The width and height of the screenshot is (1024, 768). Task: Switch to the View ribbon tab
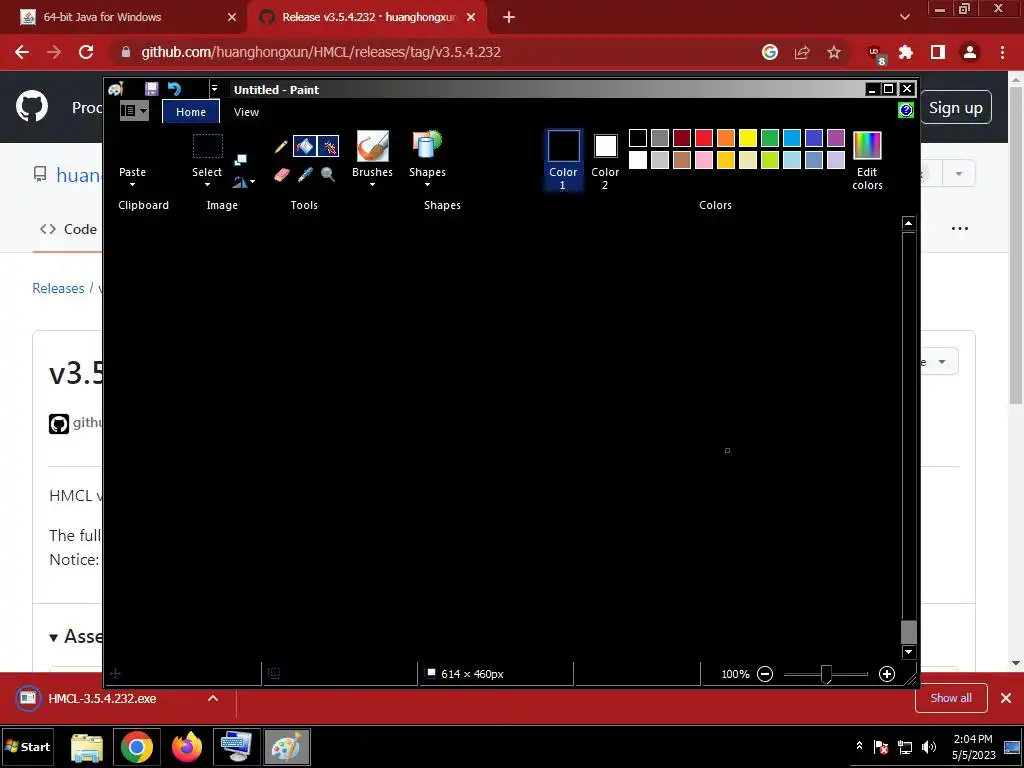click(246, 112)
